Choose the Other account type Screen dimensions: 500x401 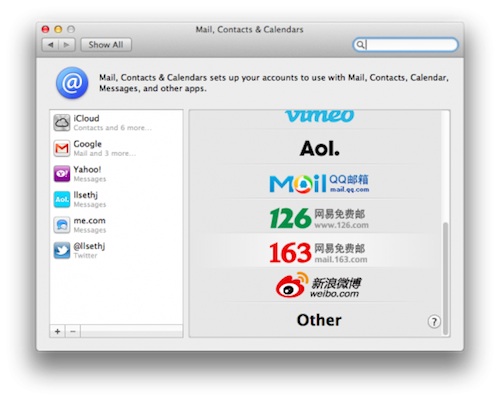tap(319, 320)
